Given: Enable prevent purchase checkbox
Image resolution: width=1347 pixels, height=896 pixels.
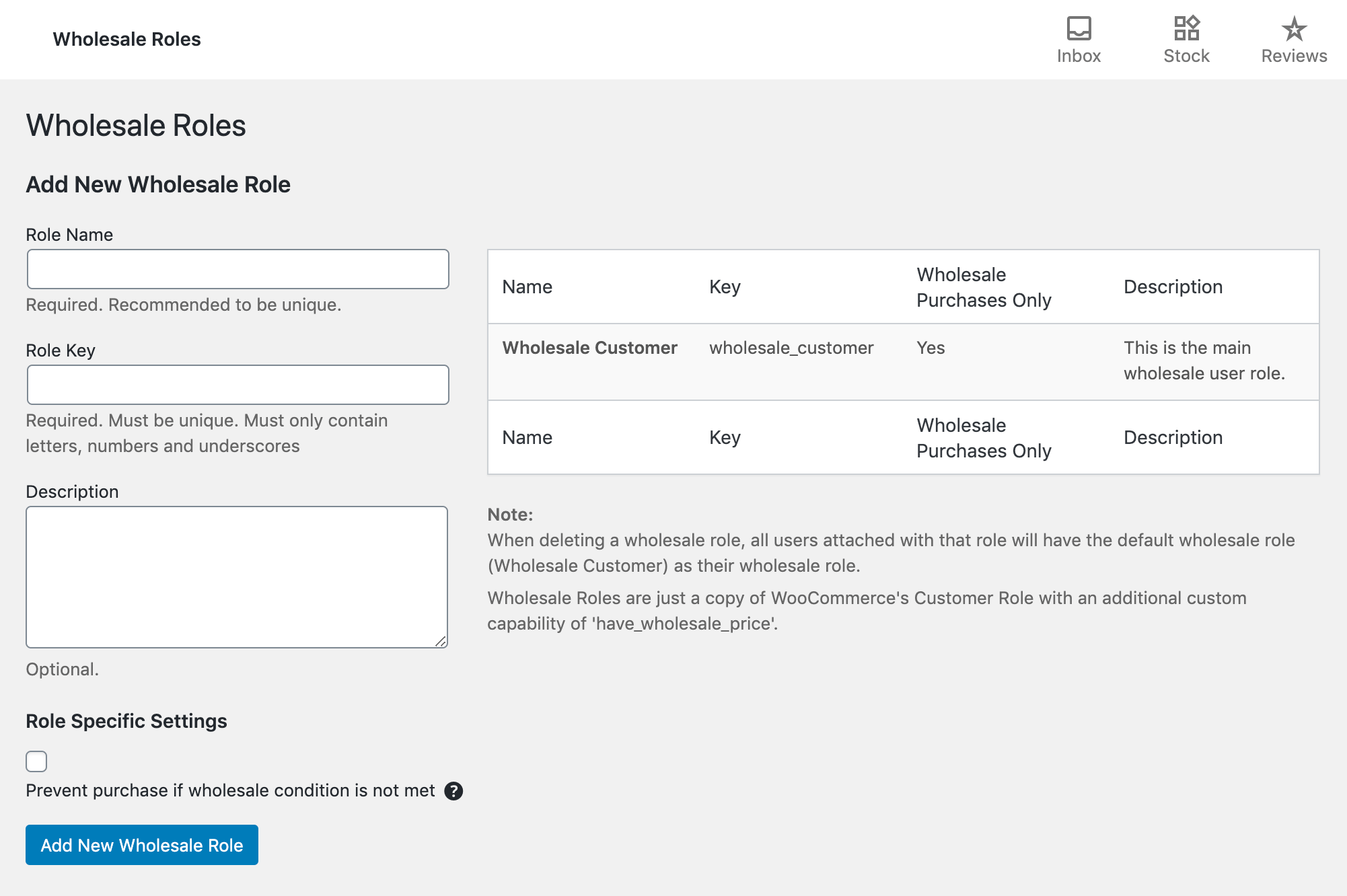Looking at the screenshot, I should [36, 761].
